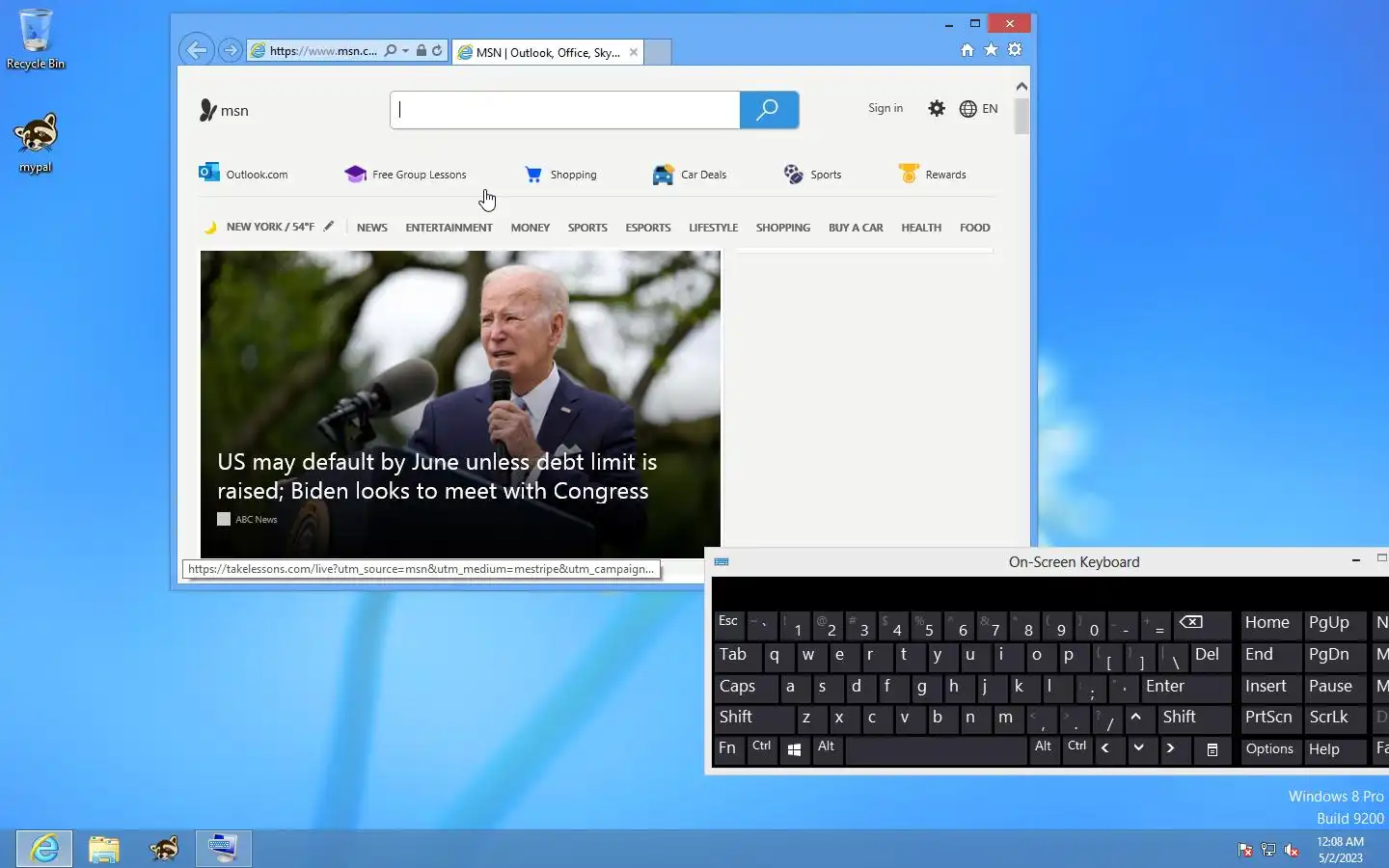This screenshot has width=1389, height=868.
Task: Open the mypal raccoon taskbar icon
Action: click(164, 849)
